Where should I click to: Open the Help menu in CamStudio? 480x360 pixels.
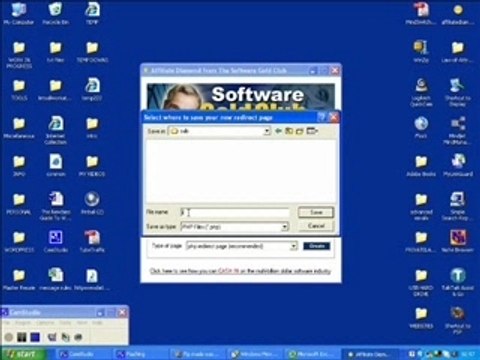pyautogui.click(x=97, y=323)
